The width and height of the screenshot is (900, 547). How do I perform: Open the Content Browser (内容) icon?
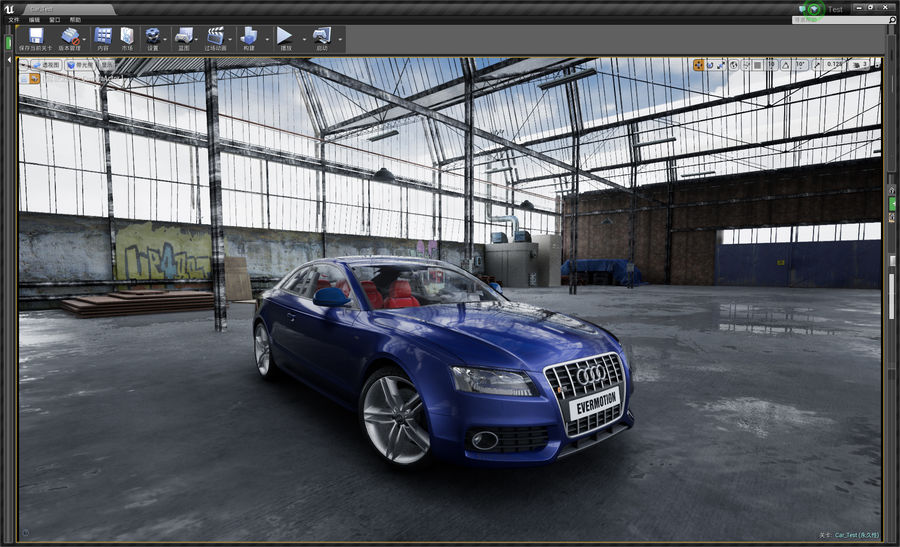[103, 36]
